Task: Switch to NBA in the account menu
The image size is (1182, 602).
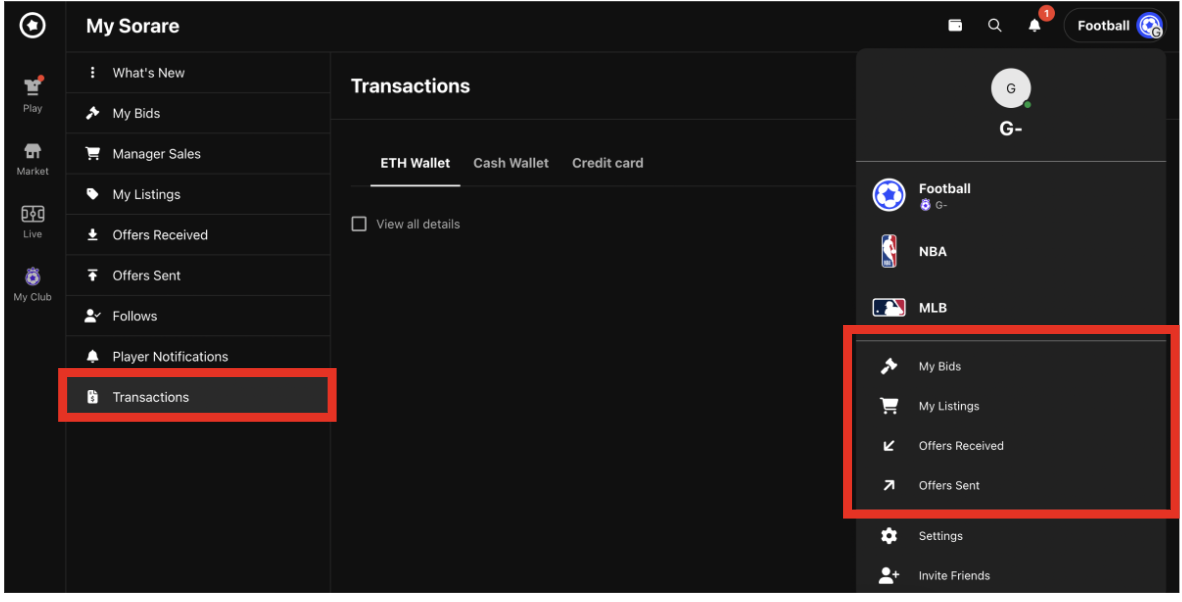Action: click(1011, 252)
